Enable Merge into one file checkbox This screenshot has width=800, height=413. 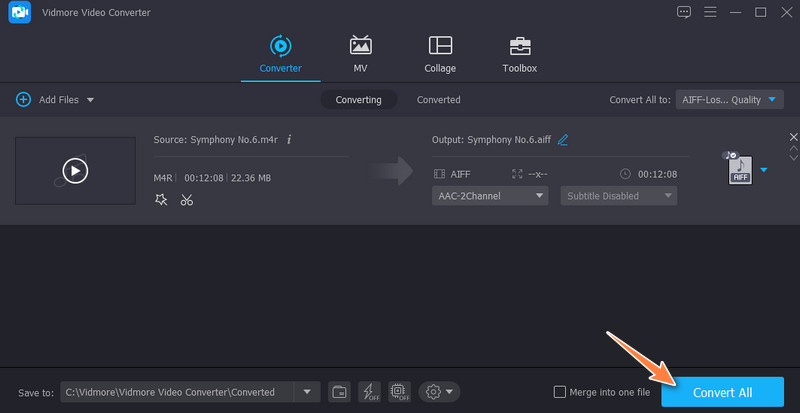coord(560,391)
